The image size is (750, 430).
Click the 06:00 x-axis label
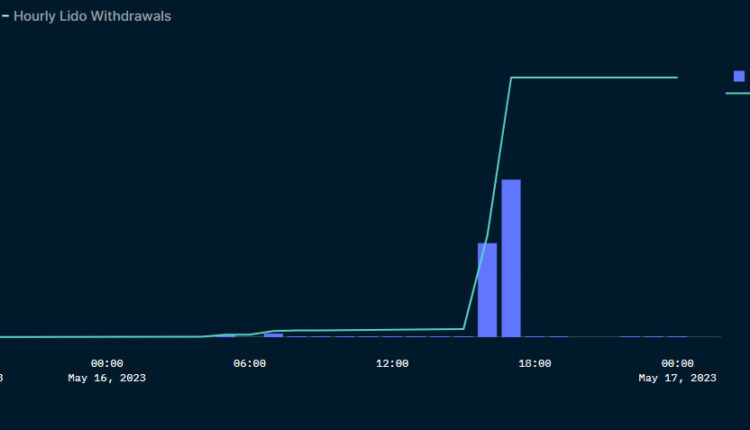[249, 363]
